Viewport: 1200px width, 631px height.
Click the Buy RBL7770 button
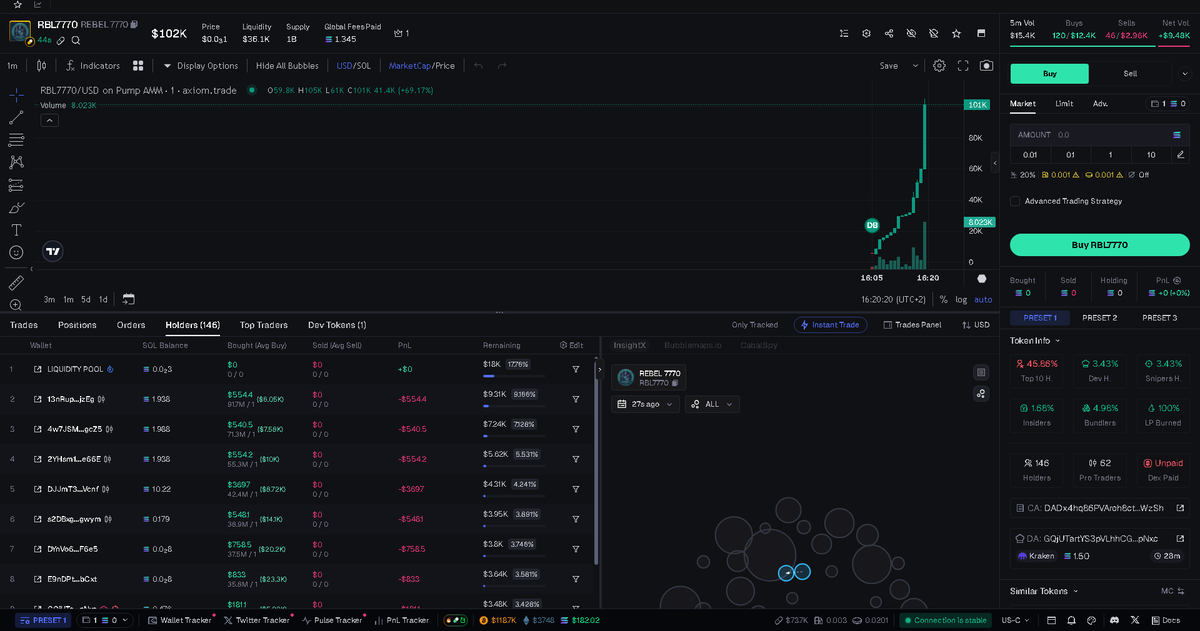pyautogui.click(x=1099, y=244)
